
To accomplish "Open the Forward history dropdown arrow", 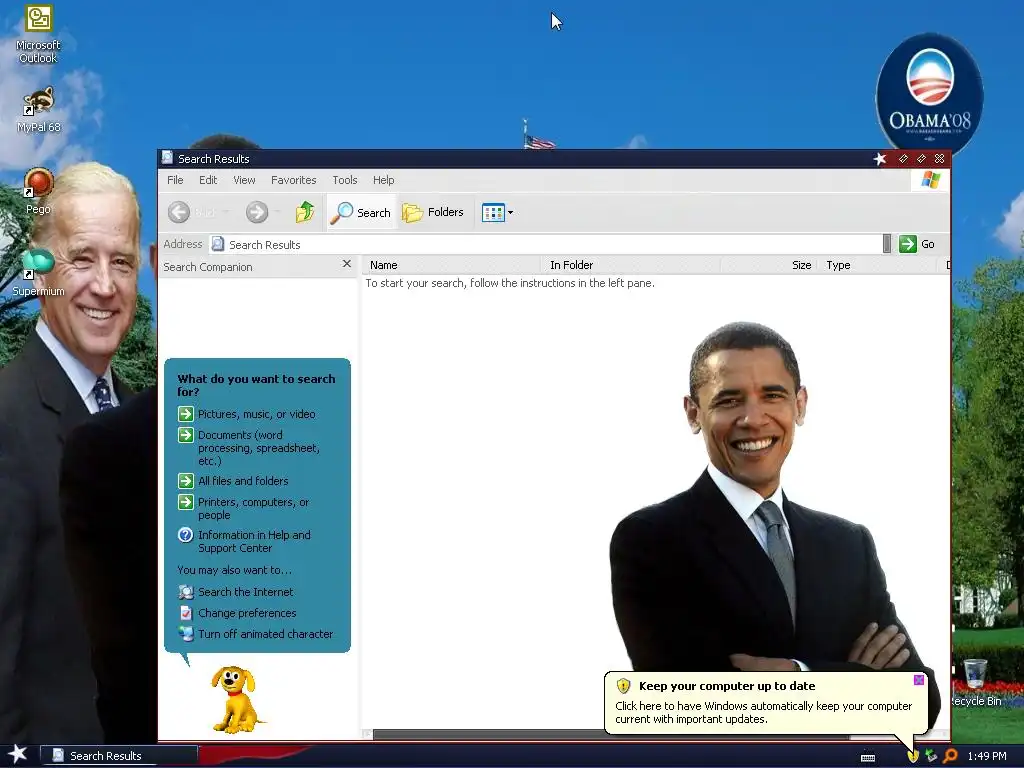I will click(278, 212).
